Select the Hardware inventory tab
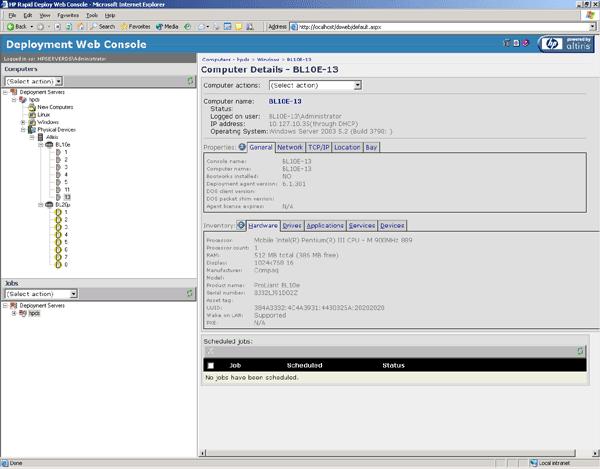 click(263, 226)
